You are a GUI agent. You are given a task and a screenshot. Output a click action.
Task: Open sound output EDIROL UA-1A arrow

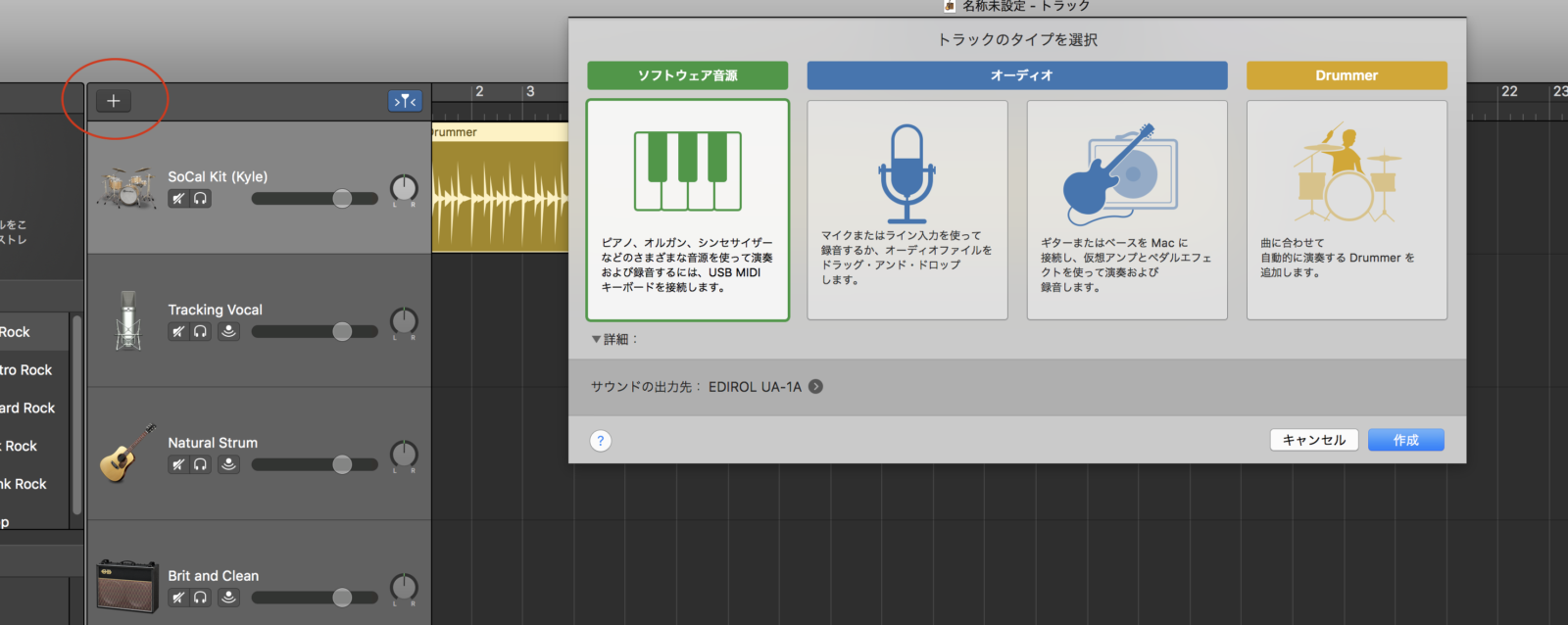click(815, 387)
